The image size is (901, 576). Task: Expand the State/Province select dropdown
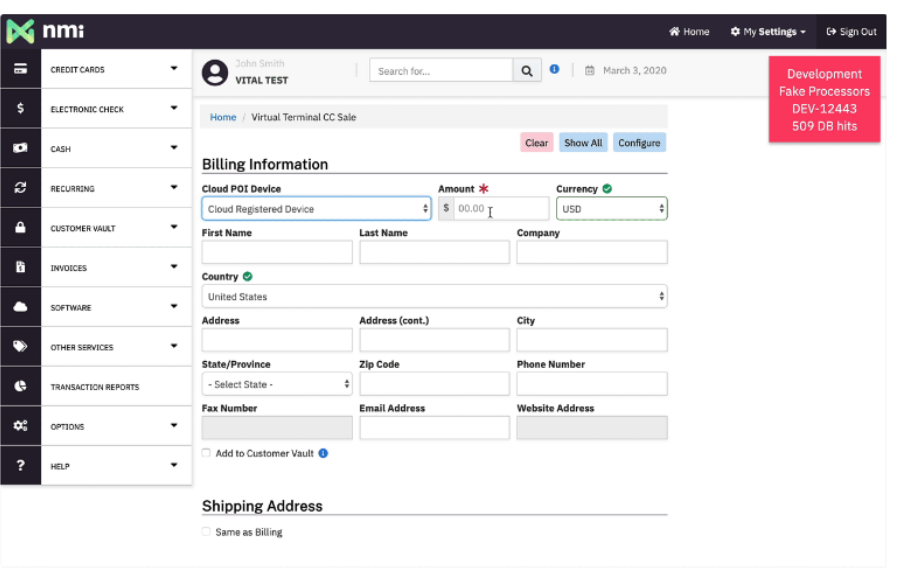tap(277, 384)
